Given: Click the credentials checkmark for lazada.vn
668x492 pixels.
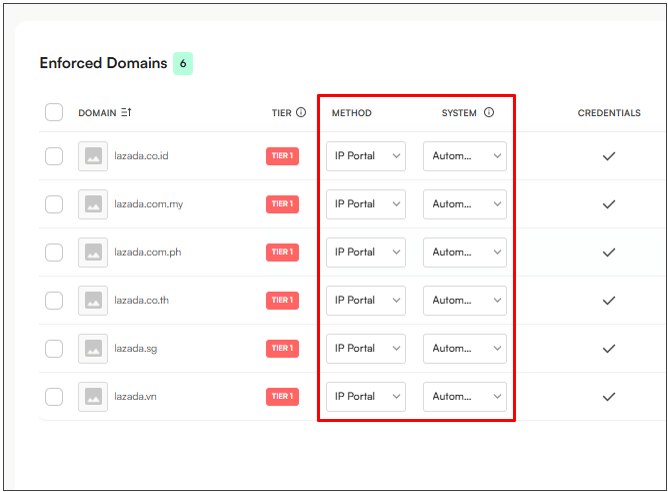Looking at the screenshot, I should pyautogui.click(x=609, y=397).
